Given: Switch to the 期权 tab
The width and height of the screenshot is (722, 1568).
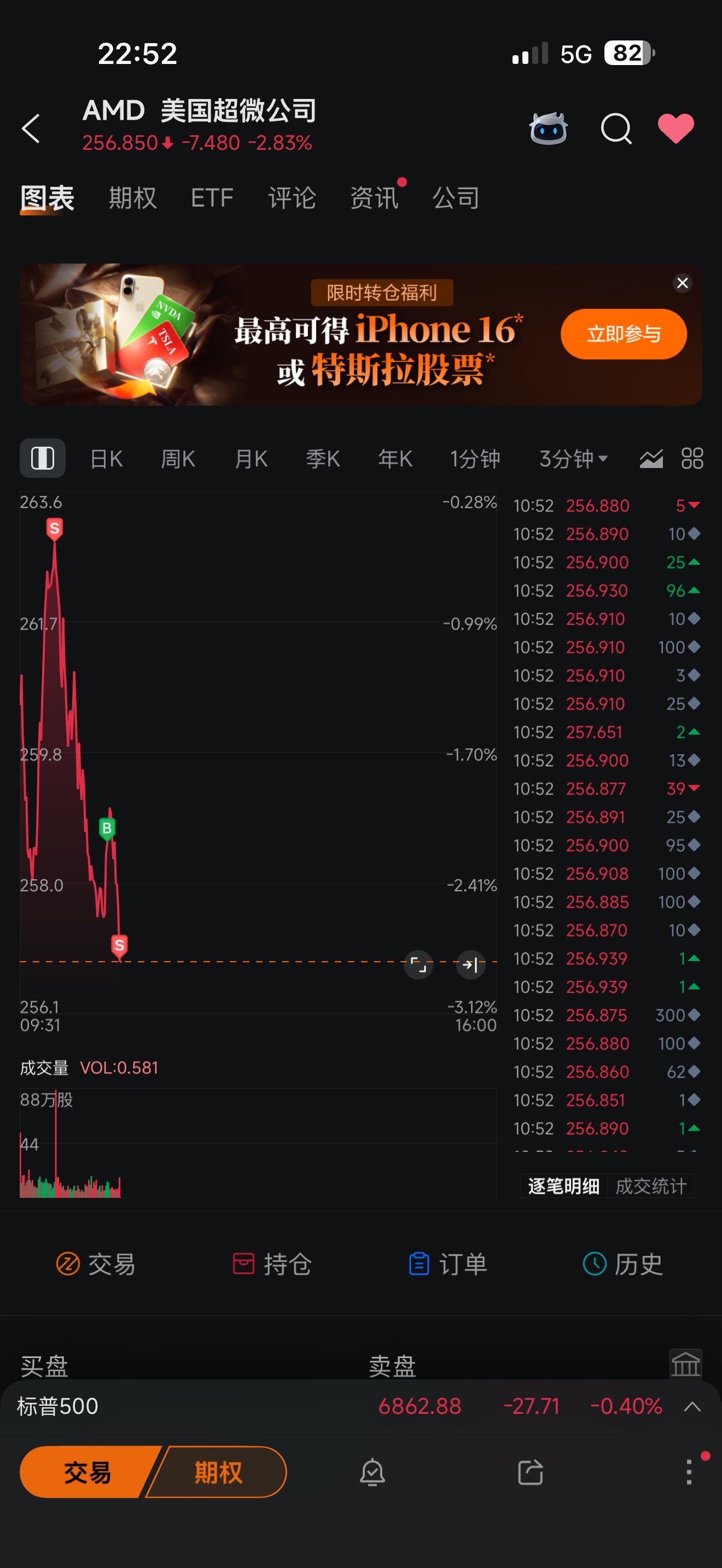Looking at the screenshot, I should [x=133, y=198].
